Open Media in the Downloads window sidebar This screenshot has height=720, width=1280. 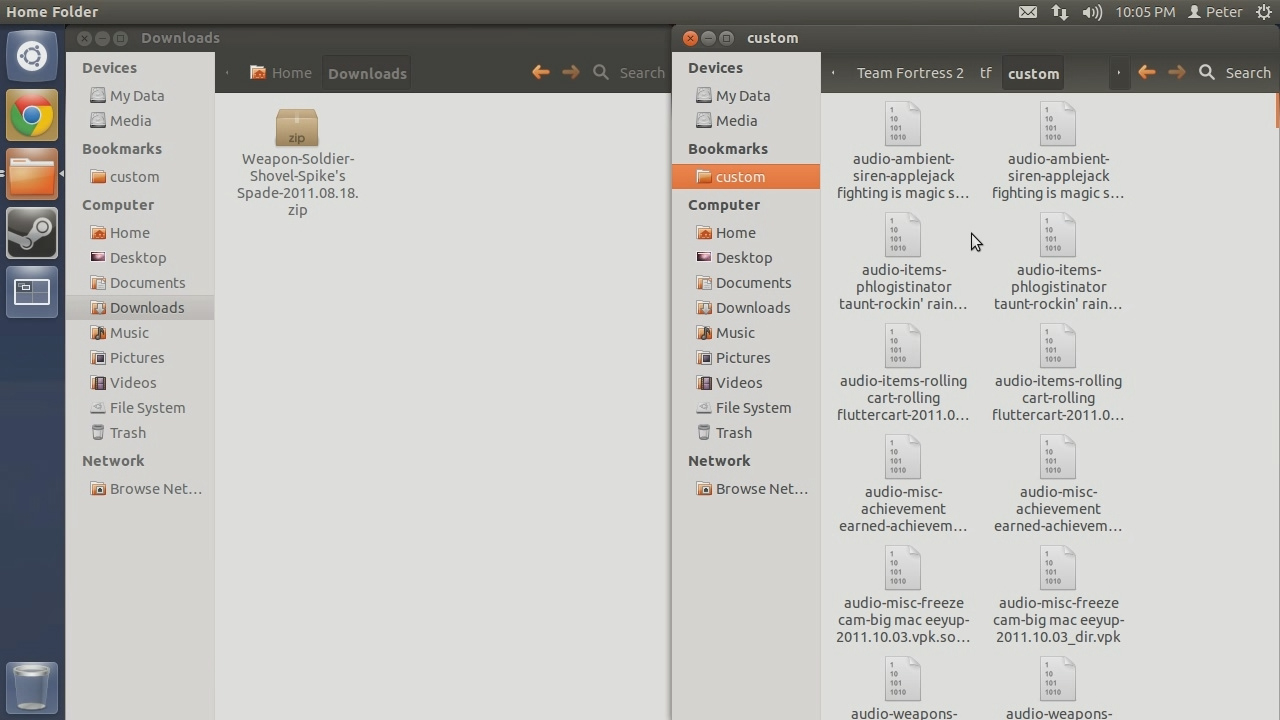click(x=130, y=121)
